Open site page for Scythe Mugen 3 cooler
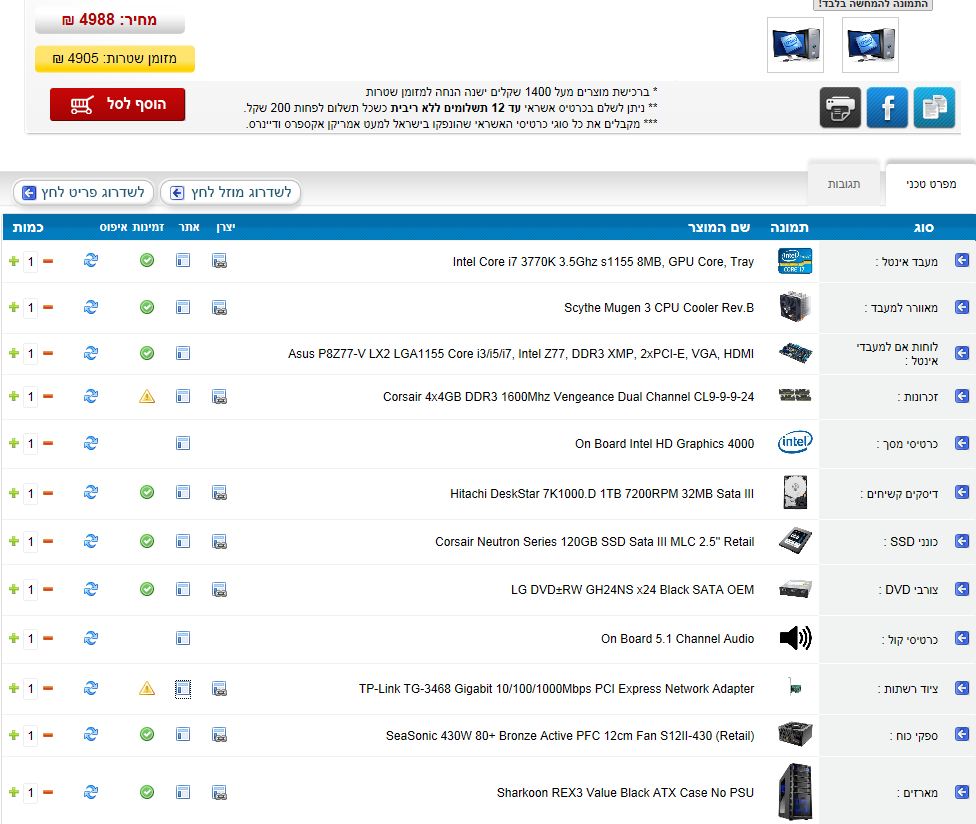The height and width of the screenshot is (824, 976). pos(183,307)
